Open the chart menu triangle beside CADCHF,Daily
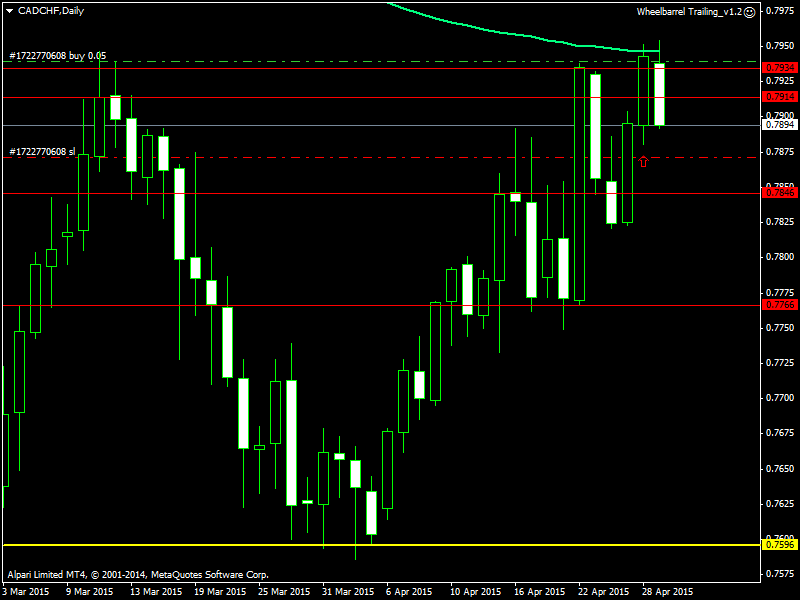 point(9,11)
